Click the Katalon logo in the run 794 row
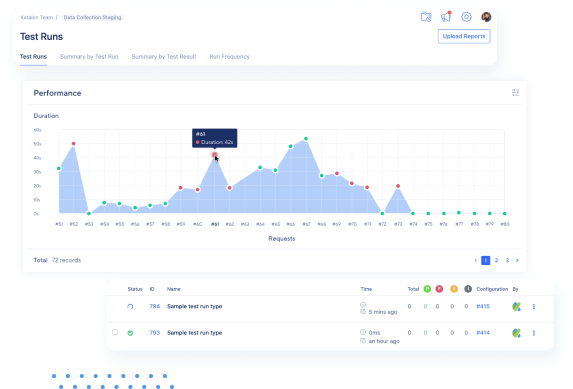 click(516, 307)
